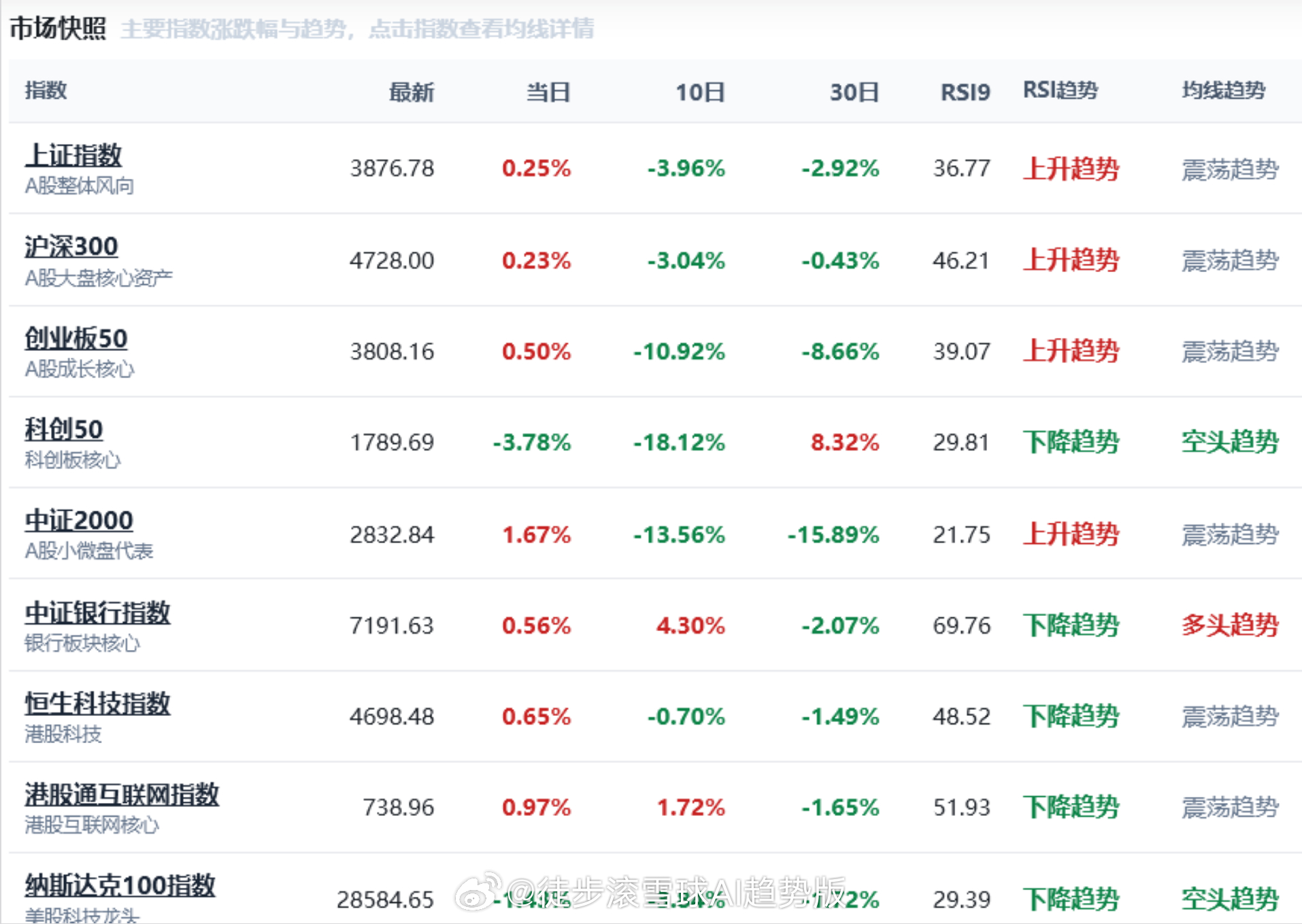Viewport: 1302px width, 924px height.
Task: Click 30-day change -15.89%
Action: point(833,534)
